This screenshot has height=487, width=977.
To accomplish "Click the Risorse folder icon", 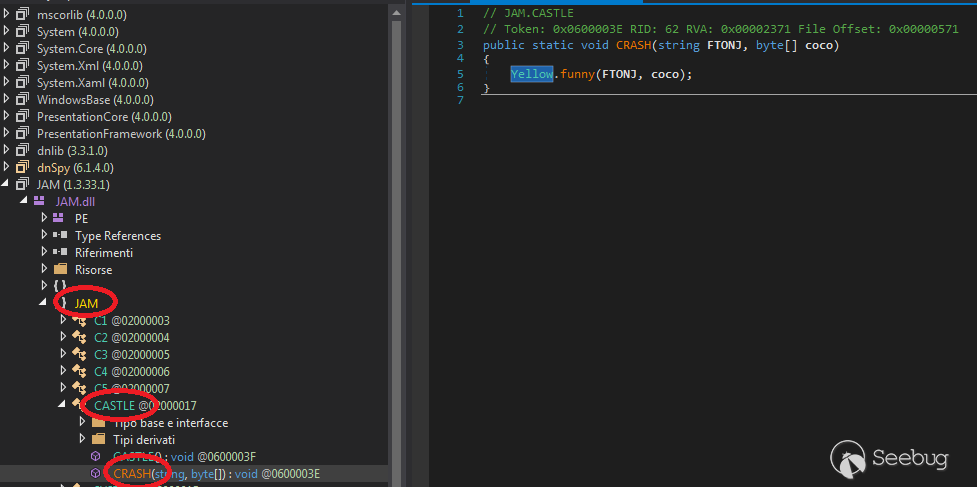I will [60, 270].
